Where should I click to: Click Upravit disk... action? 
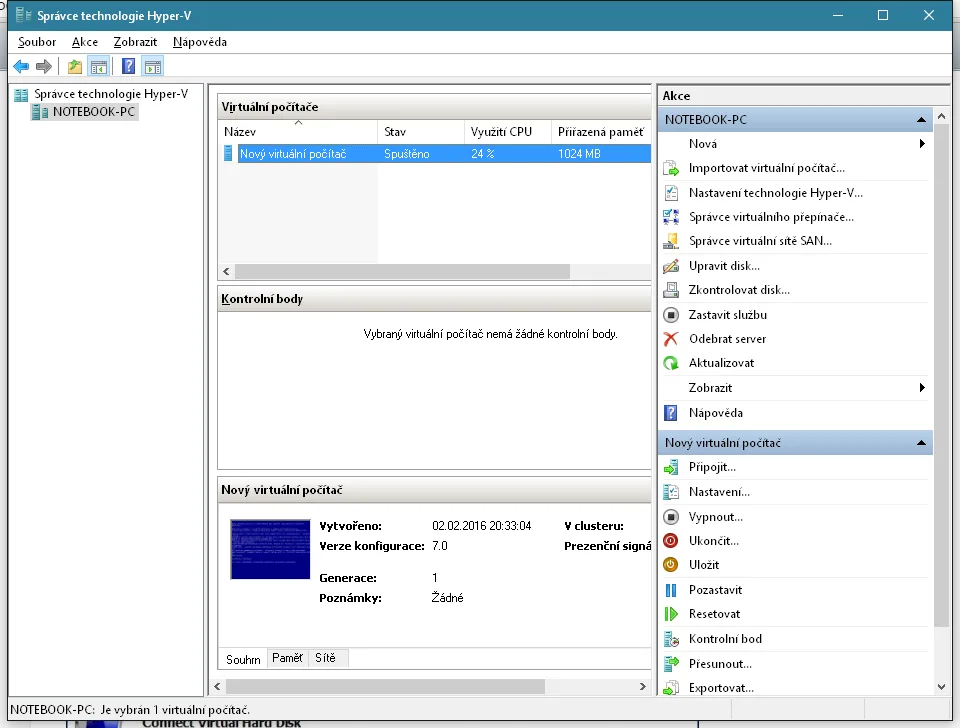click(x=724, y=266)
